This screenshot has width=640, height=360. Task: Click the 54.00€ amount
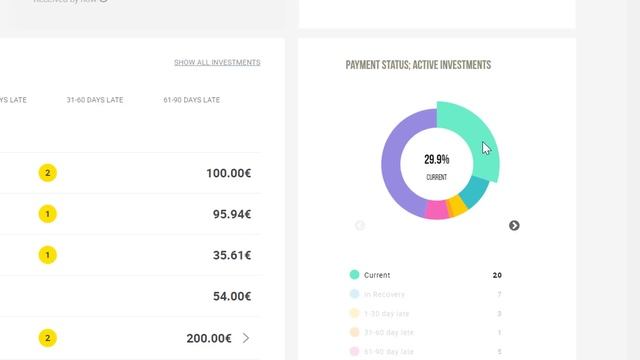[232, 296]
